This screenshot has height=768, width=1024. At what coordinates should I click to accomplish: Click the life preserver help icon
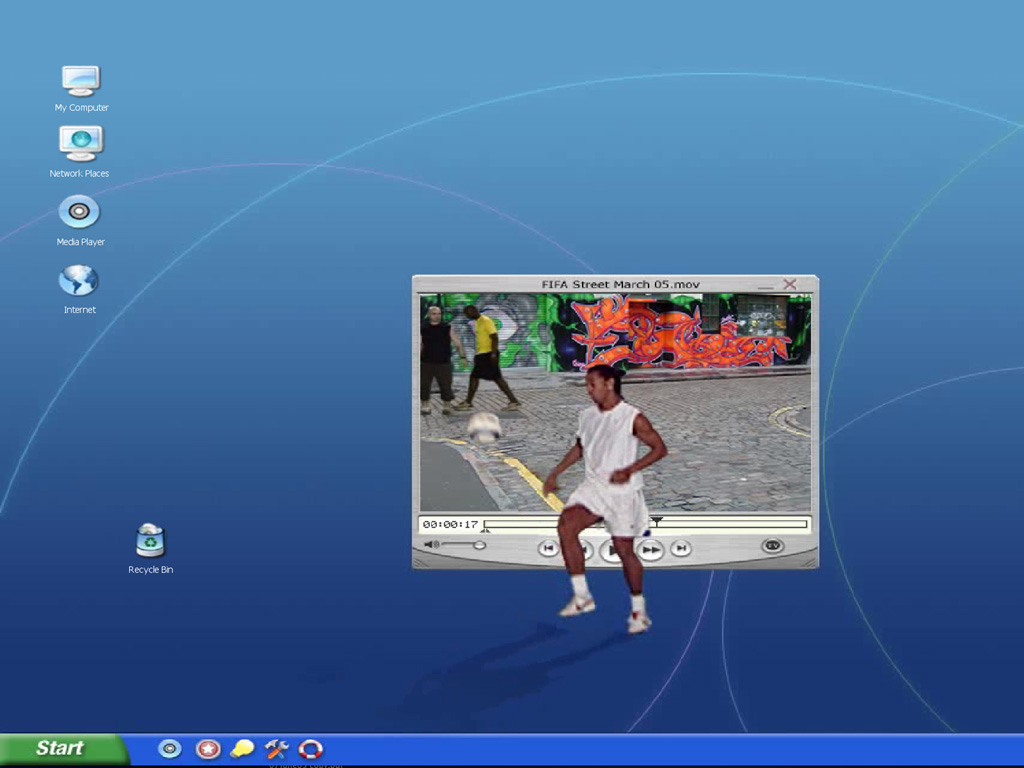pos(311,748)
